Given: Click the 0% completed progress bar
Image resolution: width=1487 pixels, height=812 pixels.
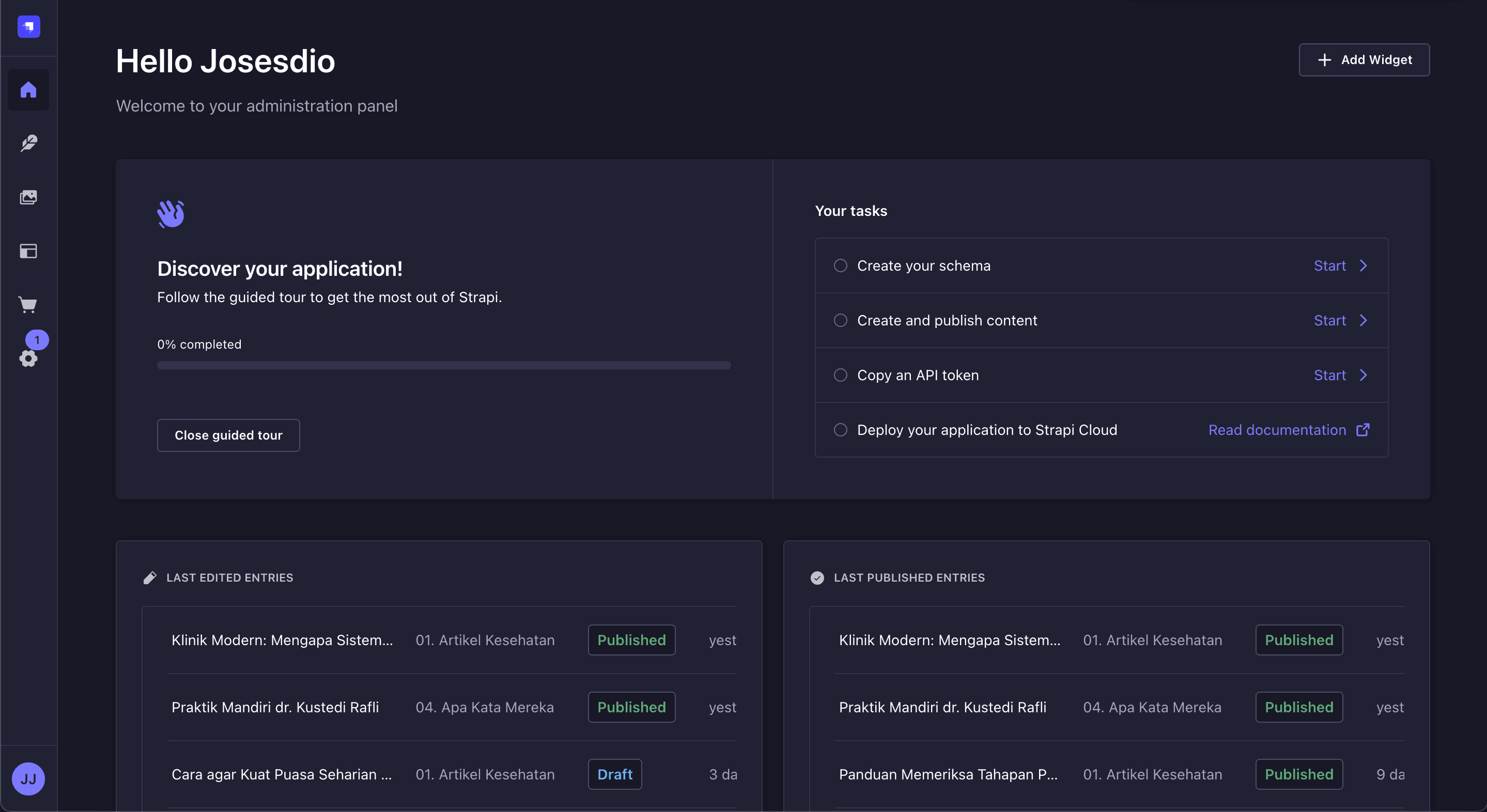Looking at the screenshot, I should click(x=444, y=365).
